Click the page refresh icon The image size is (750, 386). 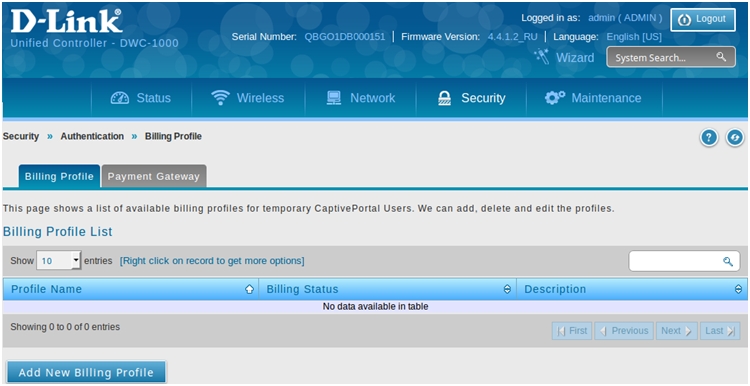(735, 138)
